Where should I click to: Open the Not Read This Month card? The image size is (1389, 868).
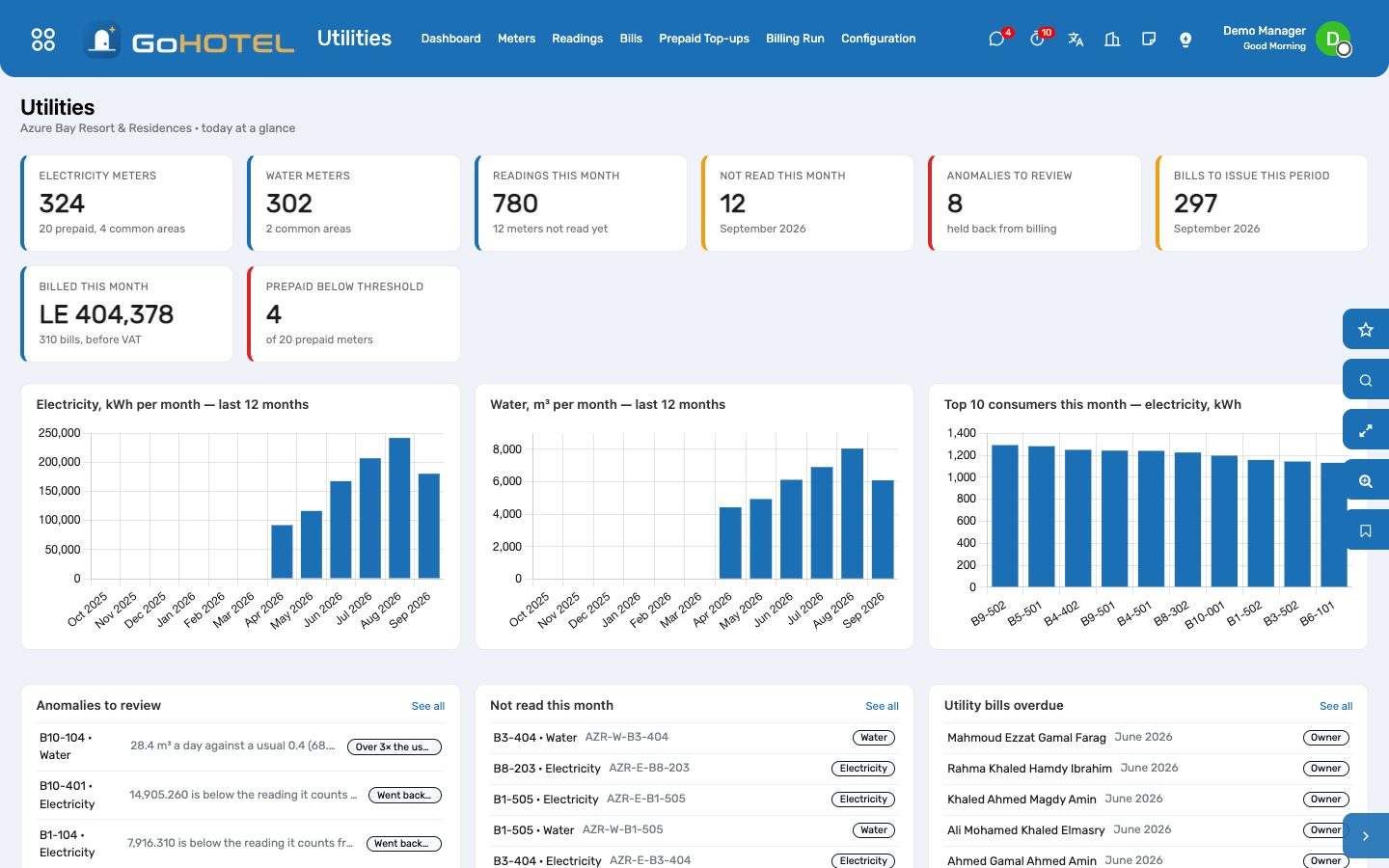click(808, 203)
